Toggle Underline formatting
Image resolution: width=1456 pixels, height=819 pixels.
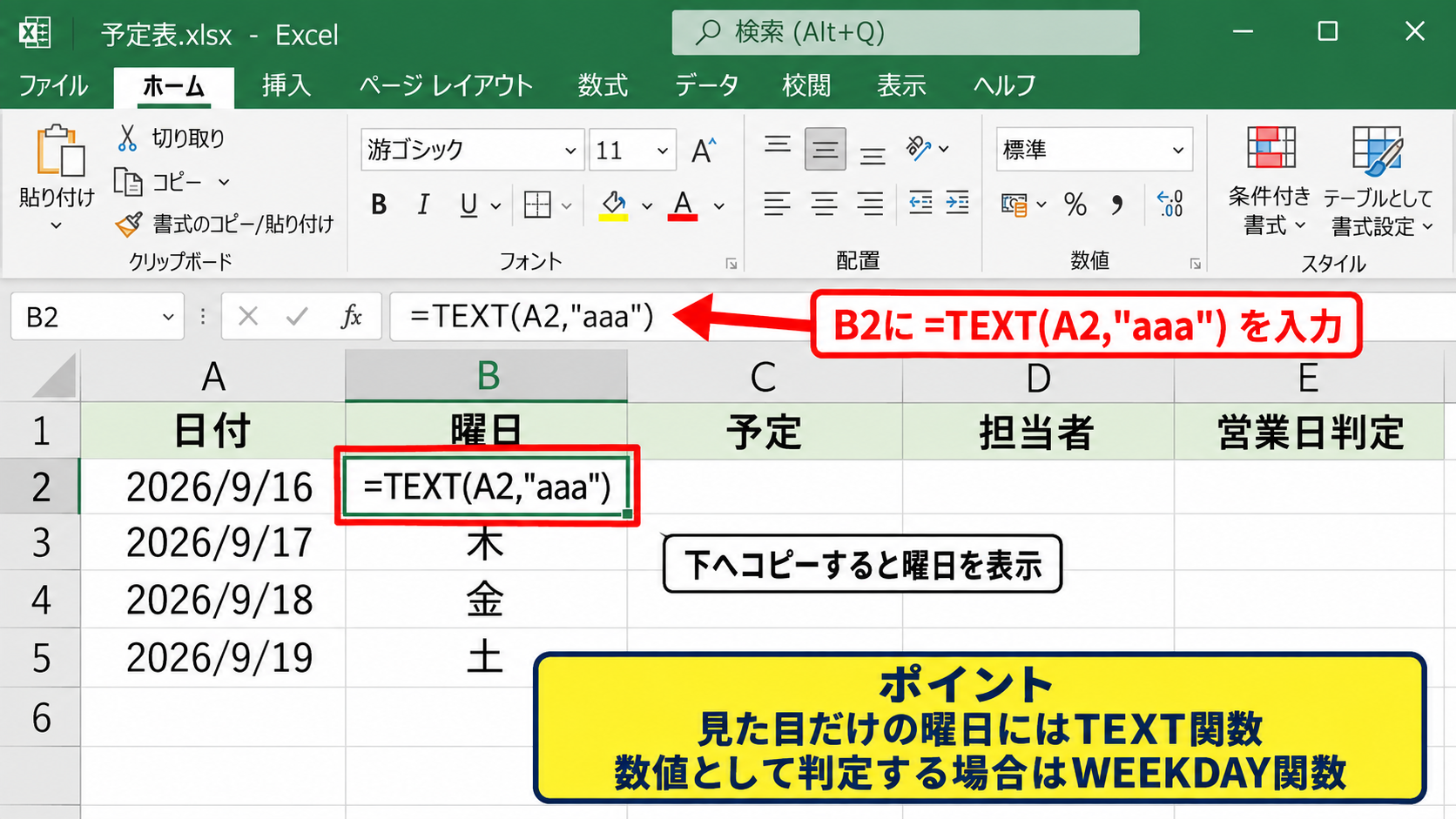[x=468, y=205]
